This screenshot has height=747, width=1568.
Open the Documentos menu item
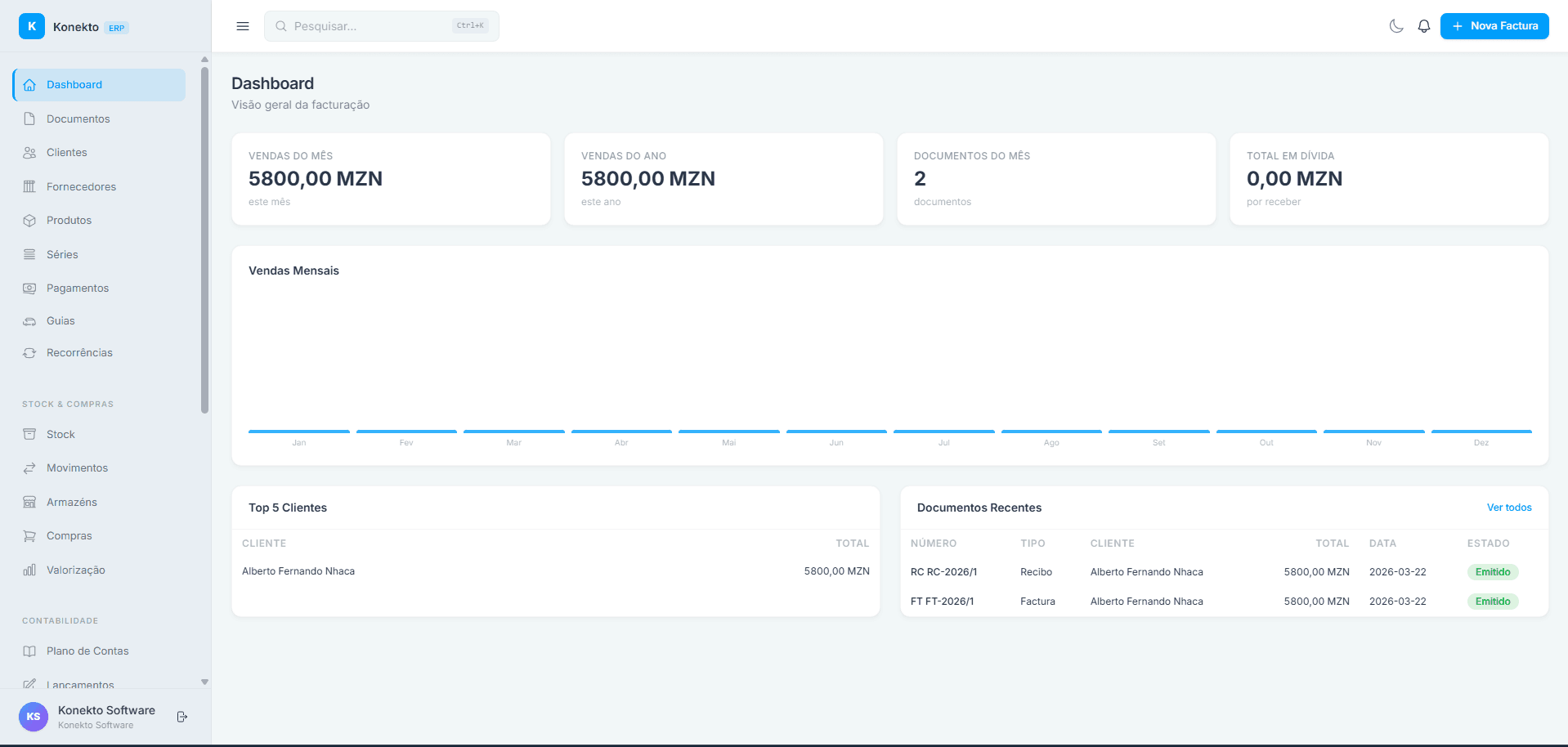point(100,119)
